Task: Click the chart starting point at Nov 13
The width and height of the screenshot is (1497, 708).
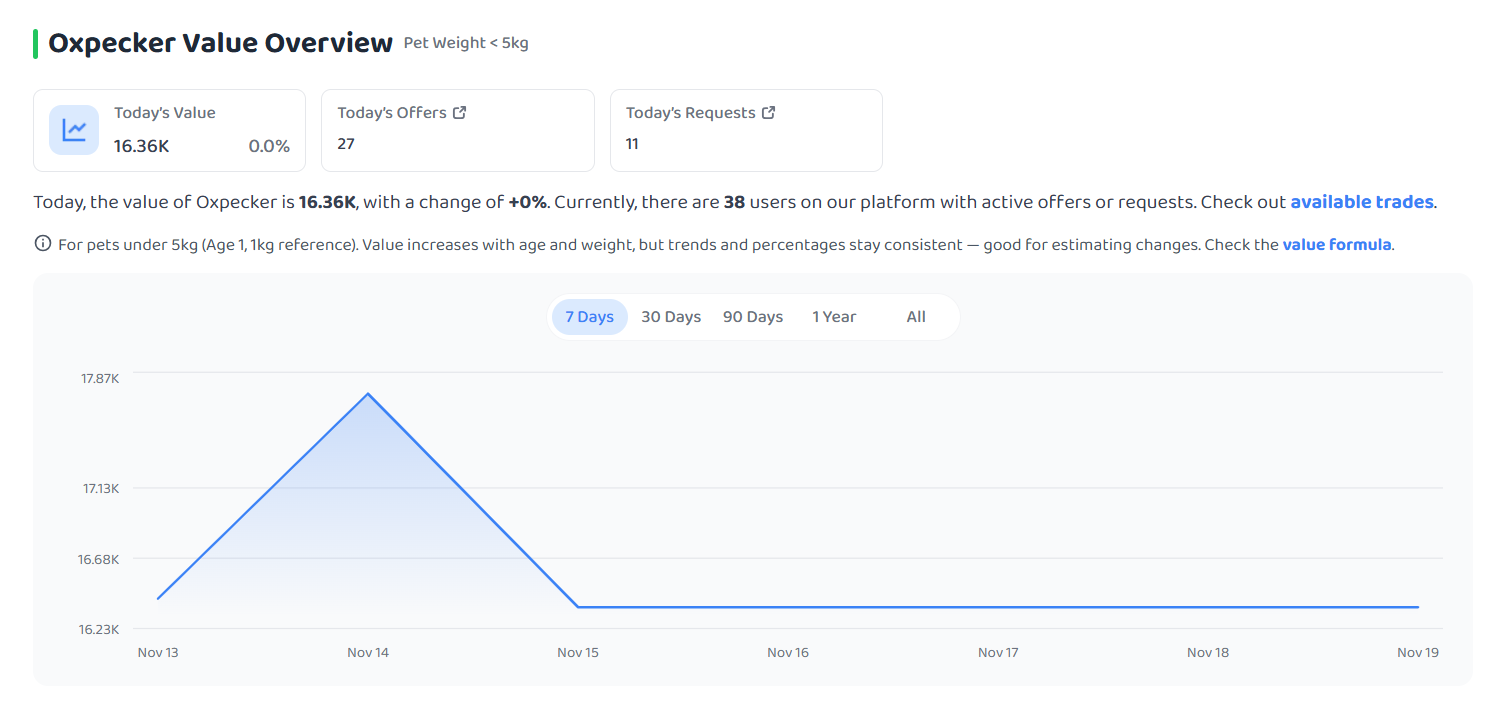Action: [158, 599]
